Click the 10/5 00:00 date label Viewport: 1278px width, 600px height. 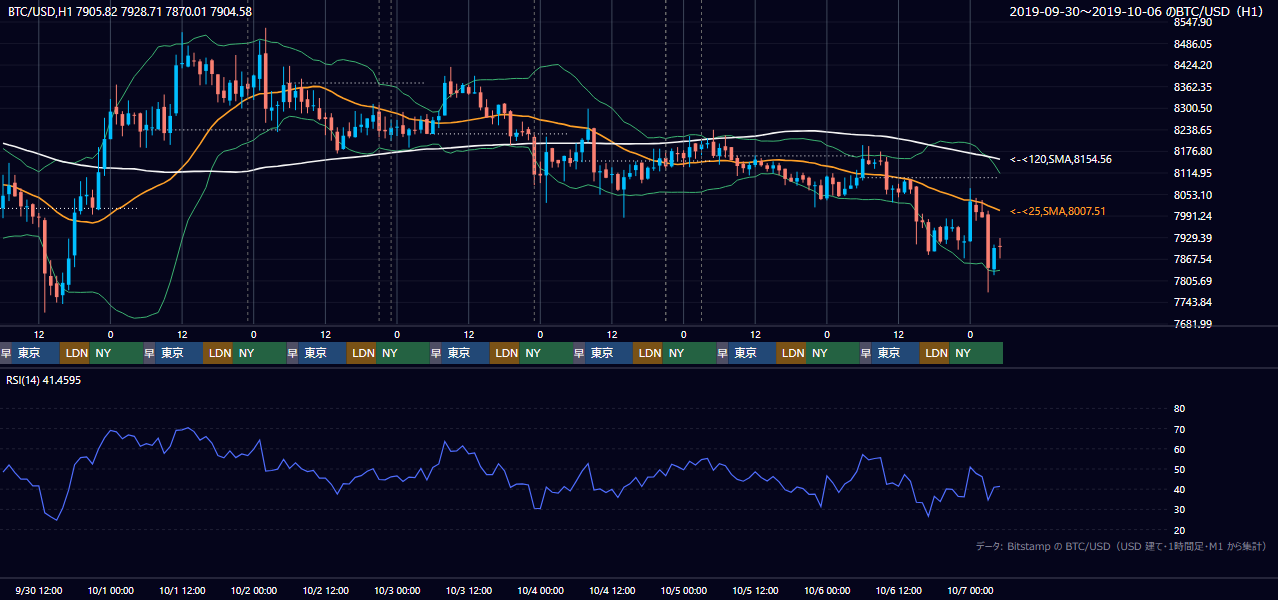[x=684, y=590]
